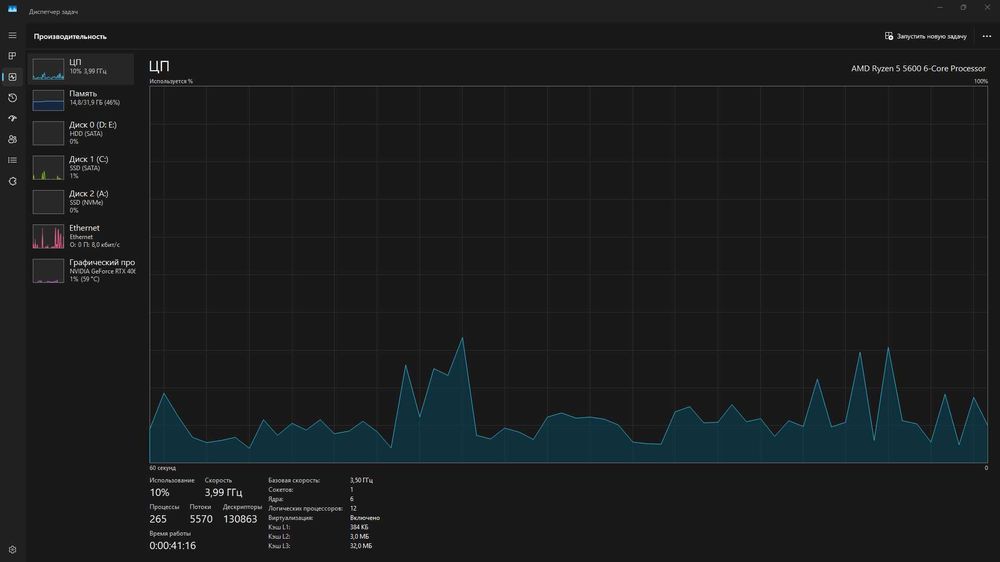Click the L1 cache value '384 КБ'
The image size is (1000, 562).
point(359,528)
